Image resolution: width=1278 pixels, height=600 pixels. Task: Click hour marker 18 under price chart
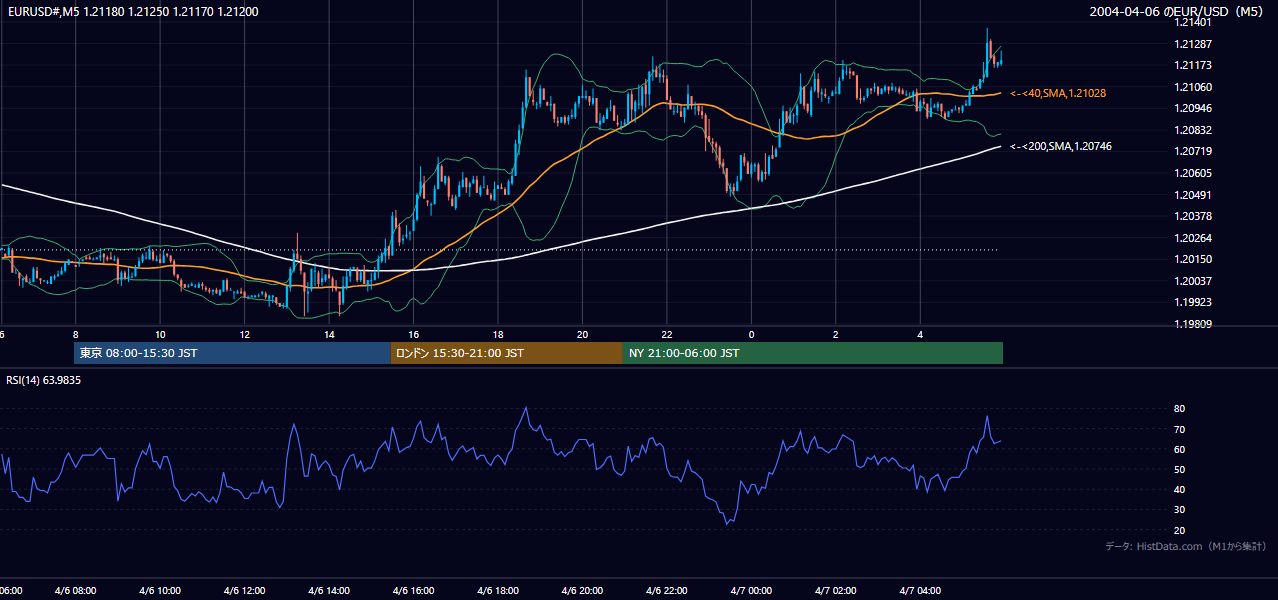click(498, 333)
